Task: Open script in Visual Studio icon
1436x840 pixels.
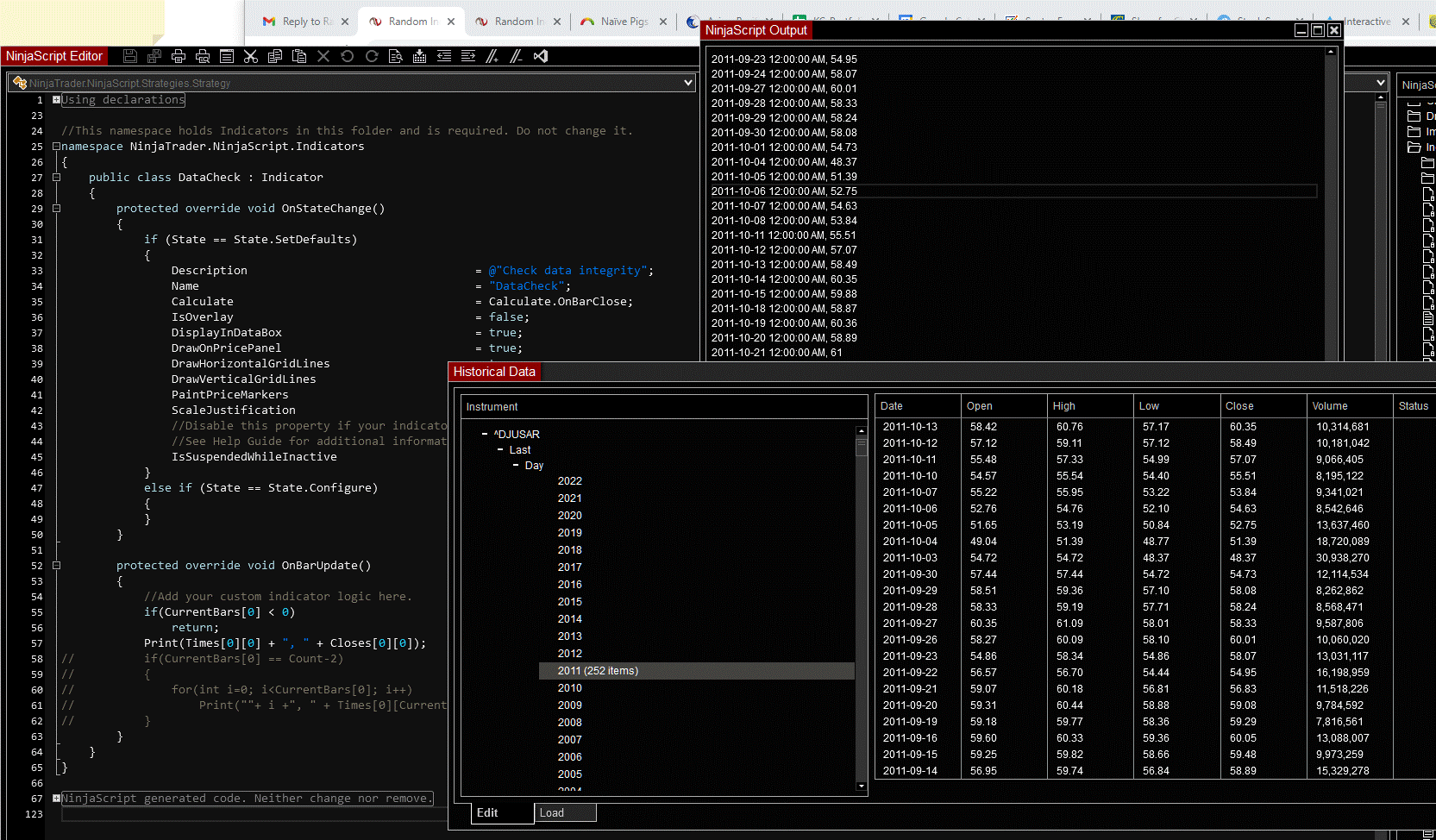Action: (541, 56)
